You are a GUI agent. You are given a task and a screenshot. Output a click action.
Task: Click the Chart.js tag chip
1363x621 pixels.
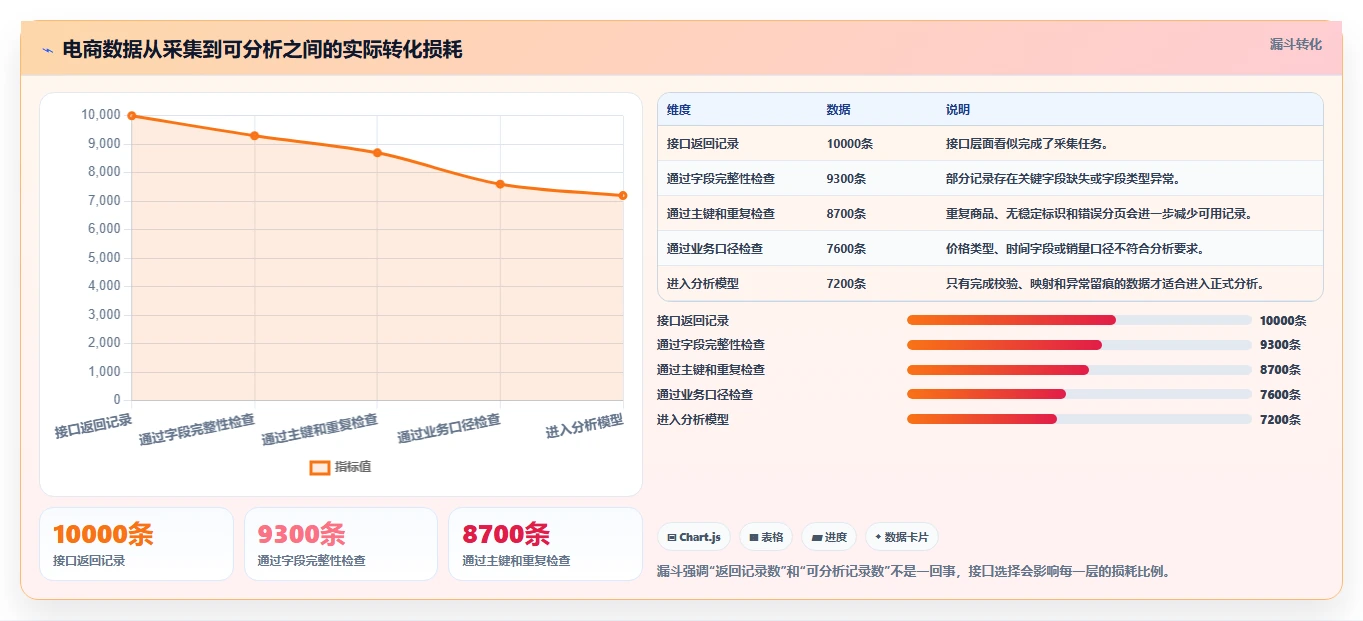coord(694,537)
